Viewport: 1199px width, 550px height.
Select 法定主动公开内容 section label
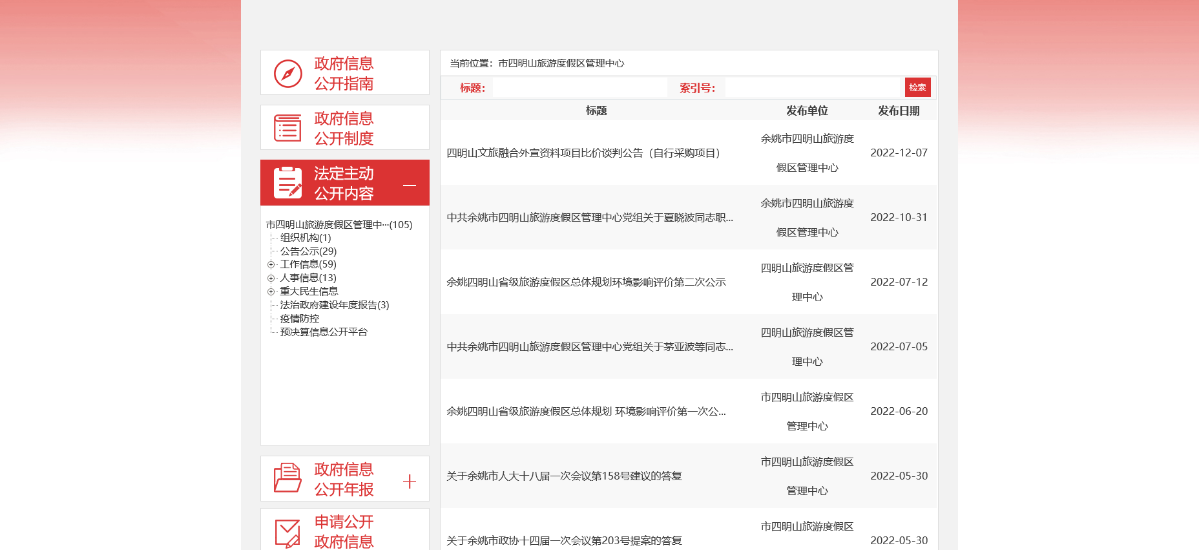pos(344,183)
